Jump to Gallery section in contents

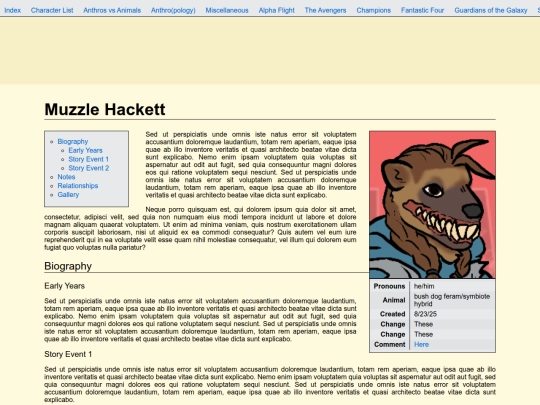(68, 195)
